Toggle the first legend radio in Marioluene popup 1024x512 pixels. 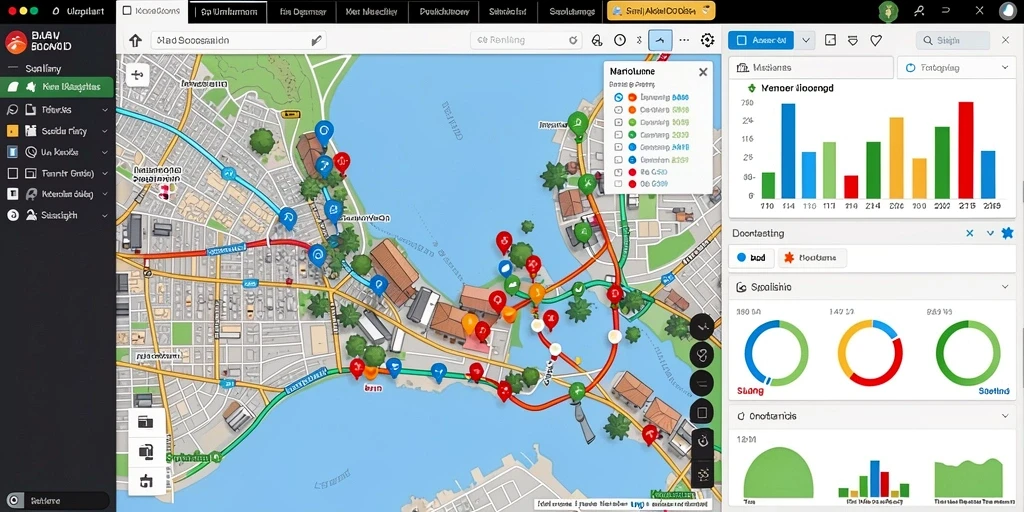[x=618, y=97]
